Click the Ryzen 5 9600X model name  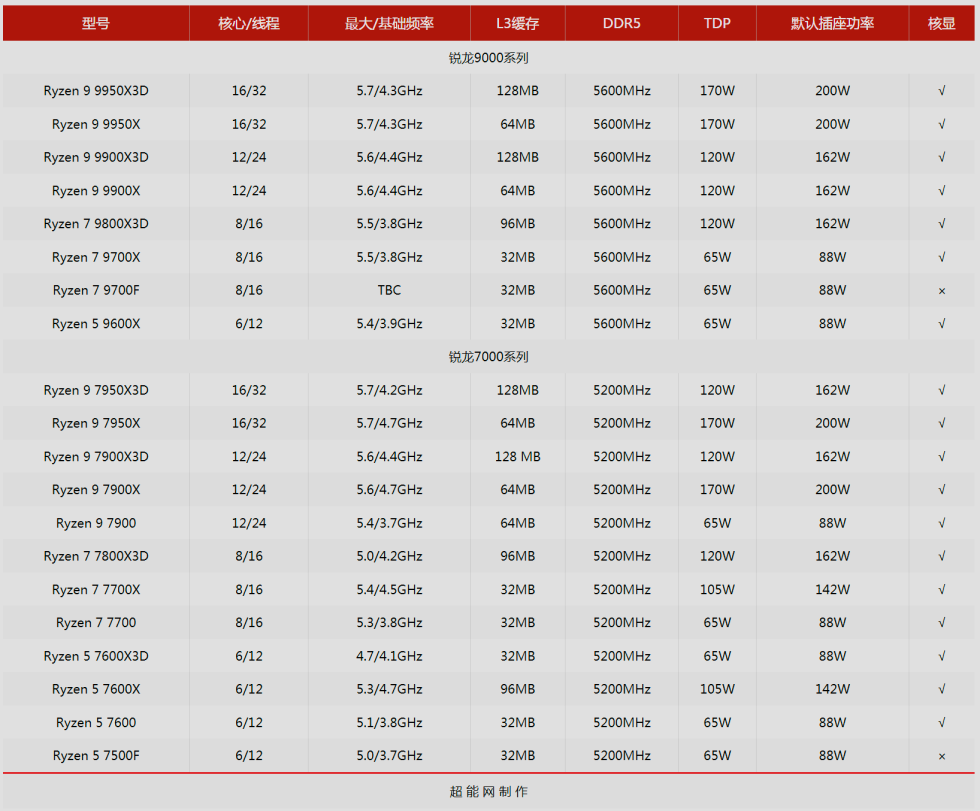[96, 324]
